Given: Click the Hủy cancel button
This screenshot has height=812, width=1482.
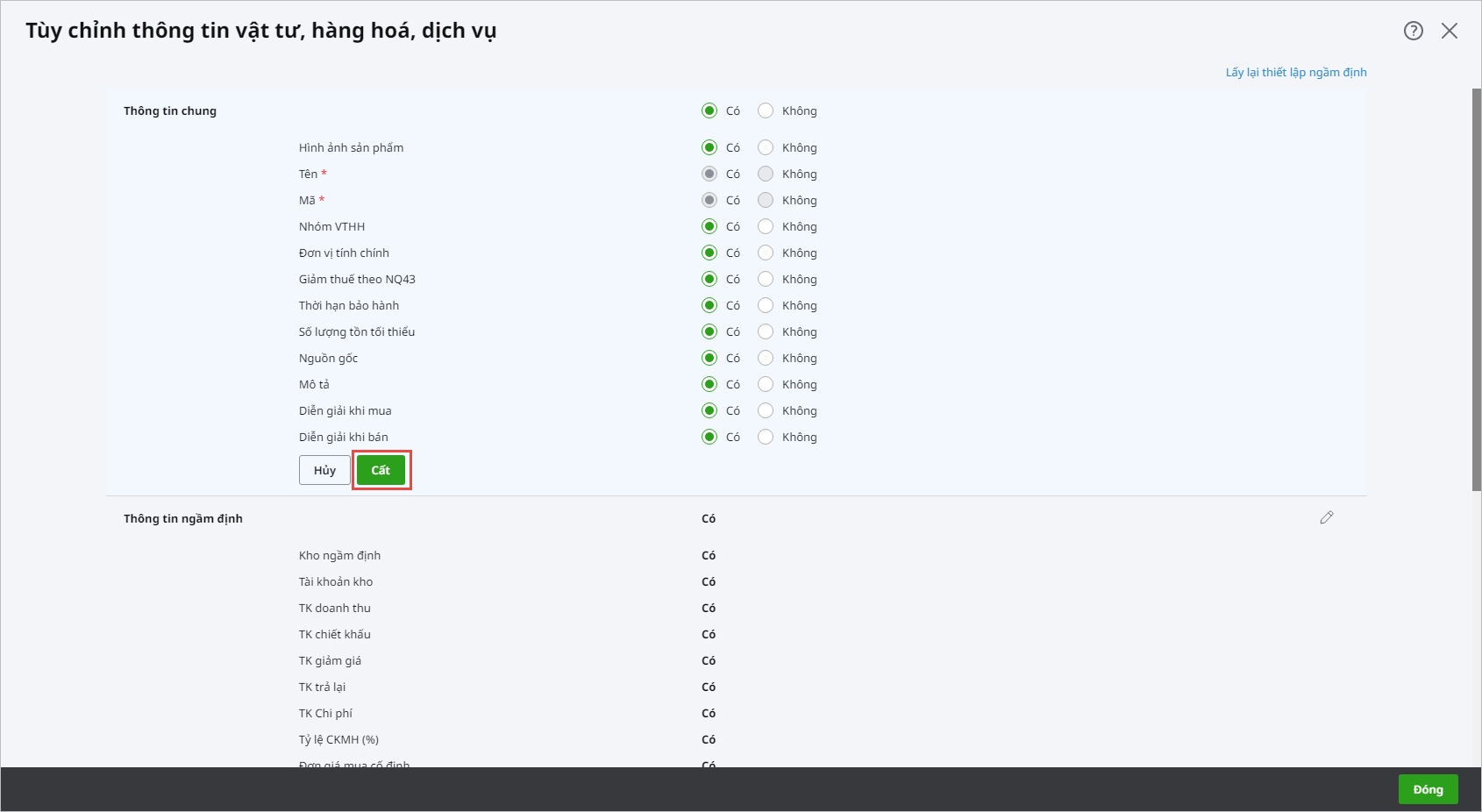Looking at the screenshot, I should (x=324, y=470).
